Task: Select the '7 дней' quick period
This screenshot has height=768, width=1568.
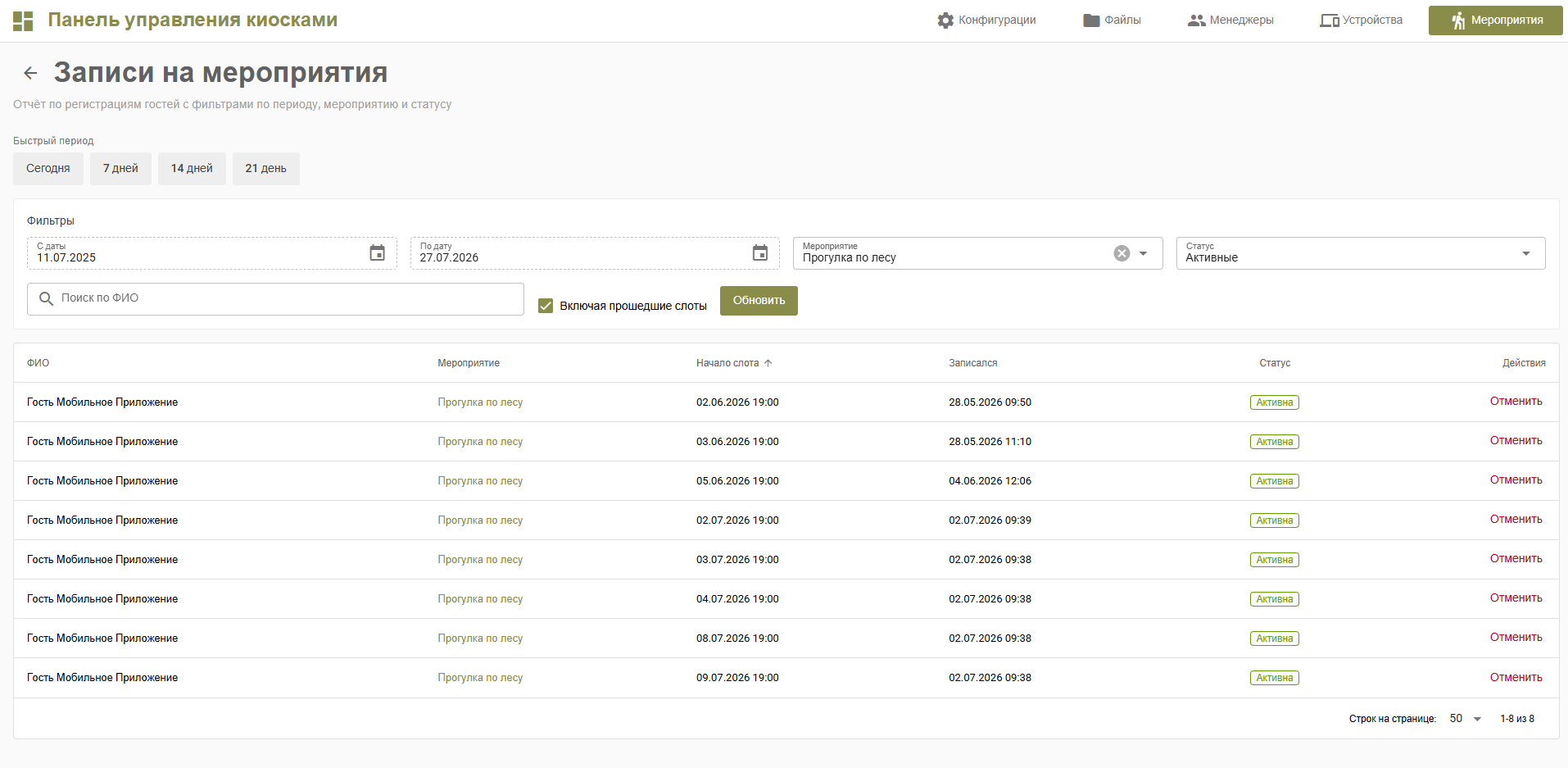Action: tap(120, 169)
